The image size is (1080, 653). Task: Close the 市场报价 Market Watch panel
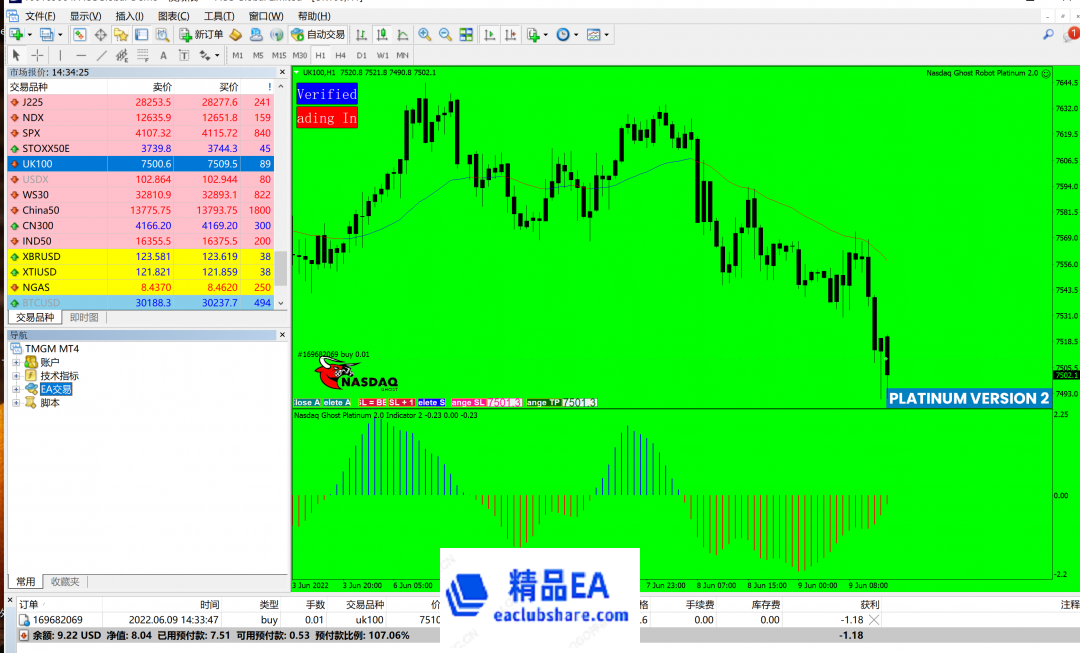[282, 72]
